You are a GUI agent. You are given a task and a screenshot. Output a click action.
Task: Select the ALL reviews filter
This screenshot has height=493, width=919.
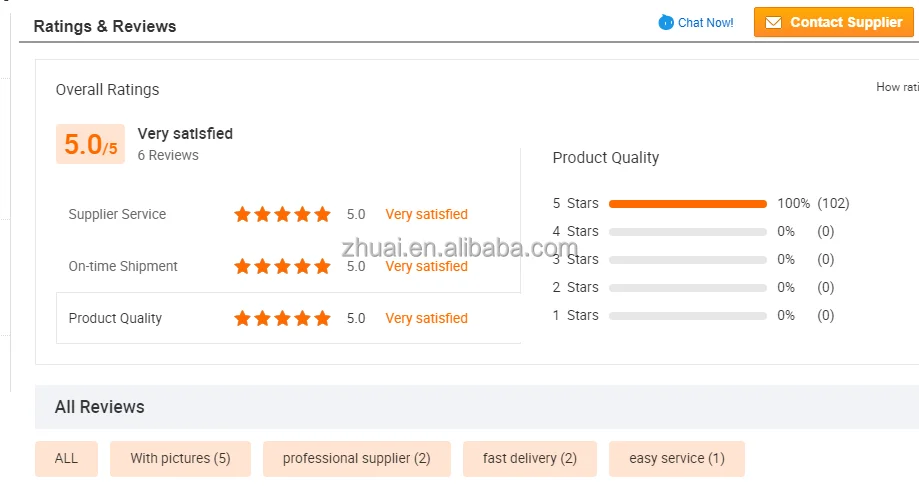tap(66, 458)
